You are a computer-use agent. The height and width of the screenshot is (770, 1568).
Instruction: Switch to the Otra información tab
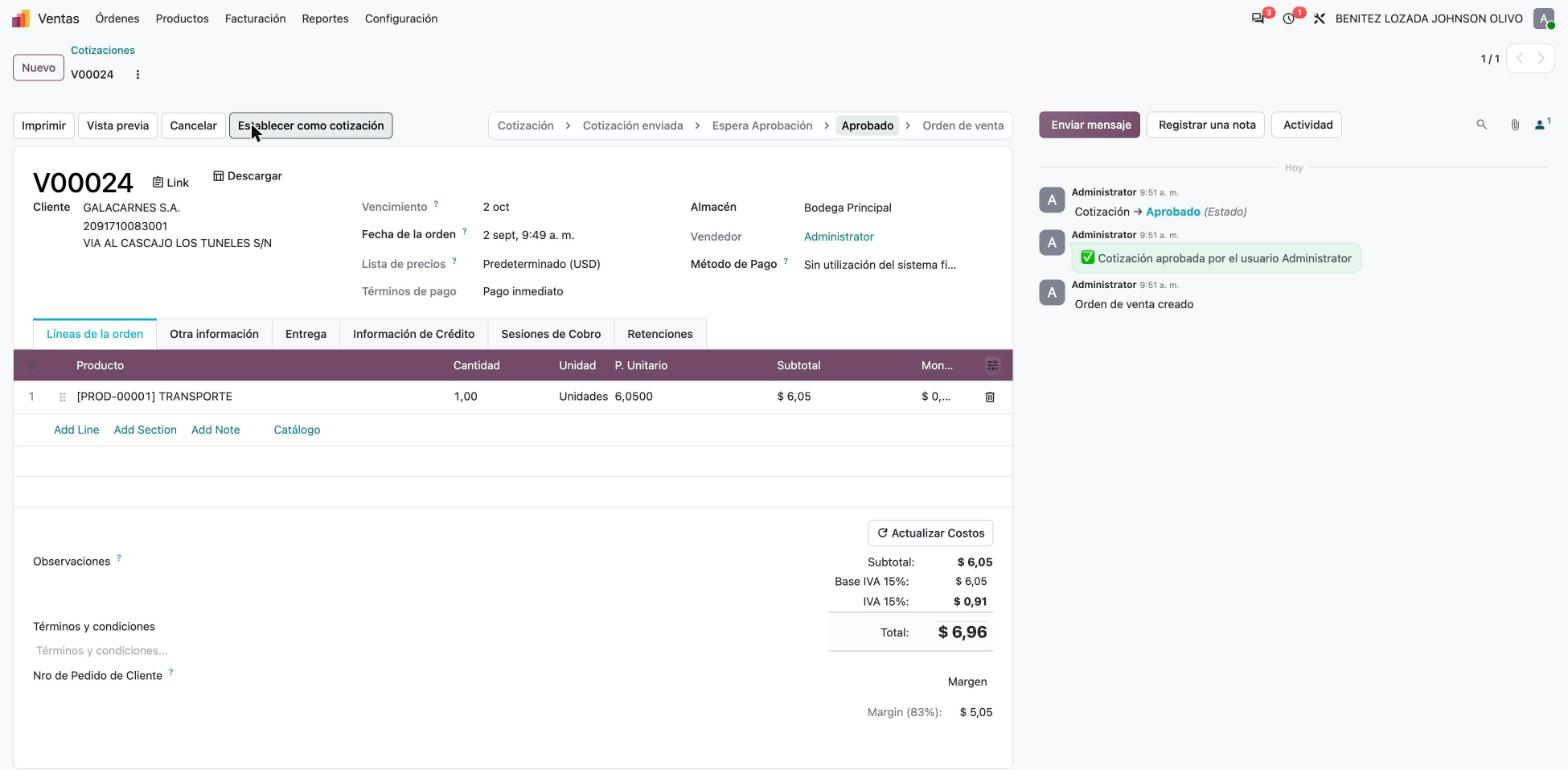[214, 334]
